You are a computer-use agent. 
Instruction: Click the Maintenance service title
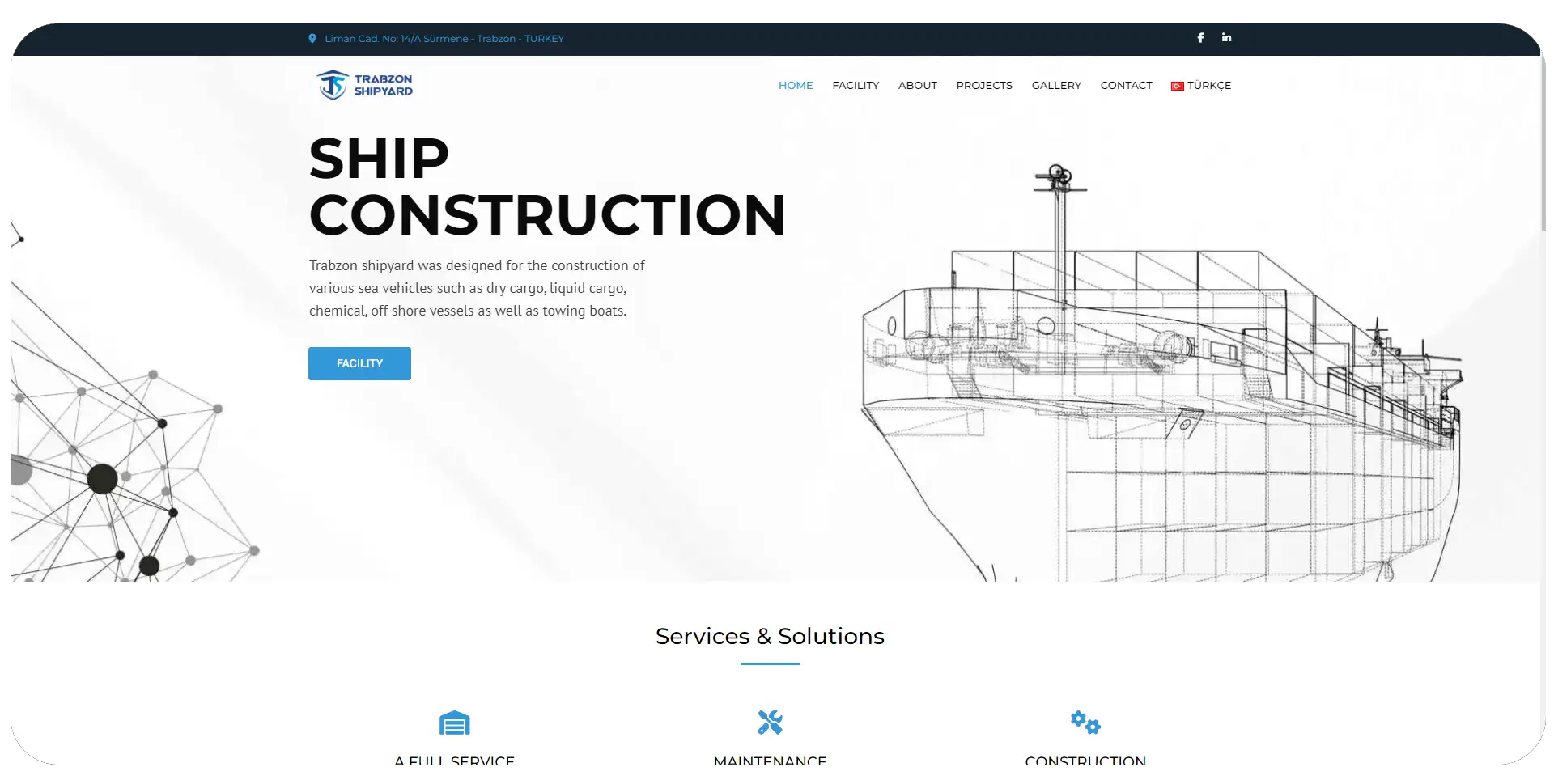coord(770,761)
